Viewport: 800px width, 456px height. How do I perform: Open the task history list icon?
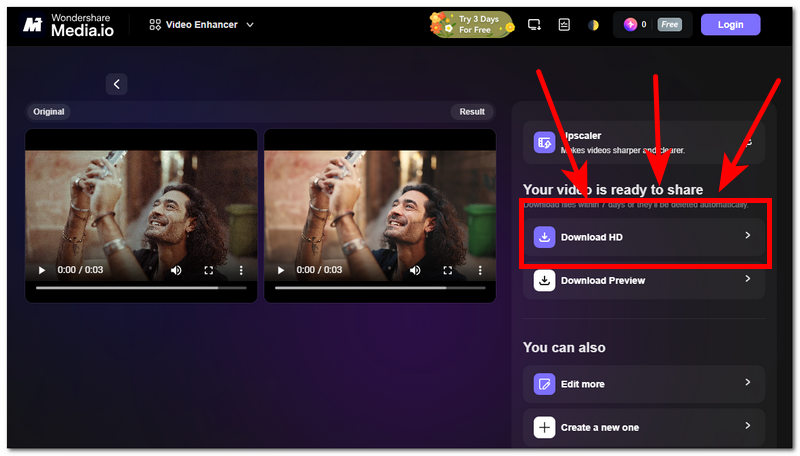tap(564, 24)
